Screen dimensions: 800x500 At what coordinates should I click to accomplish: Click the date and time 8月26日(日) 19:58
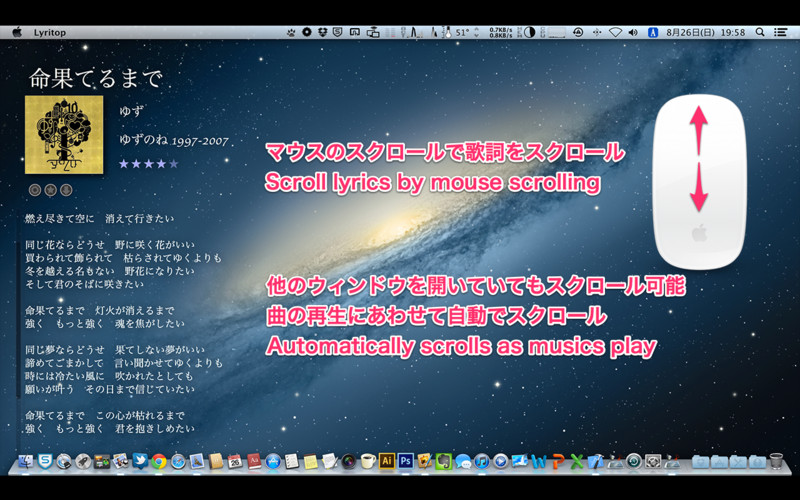(x=706, y=32)
